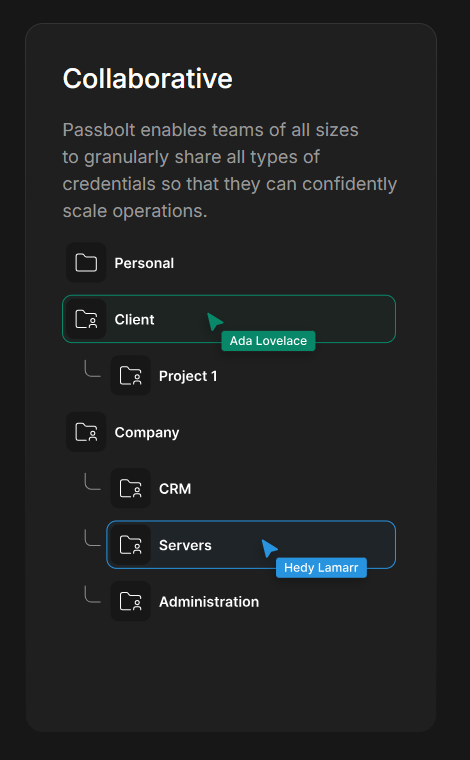Click the Administration shared folder icon
This screenshot has height=760, width=470.
(x=131, y=601)
